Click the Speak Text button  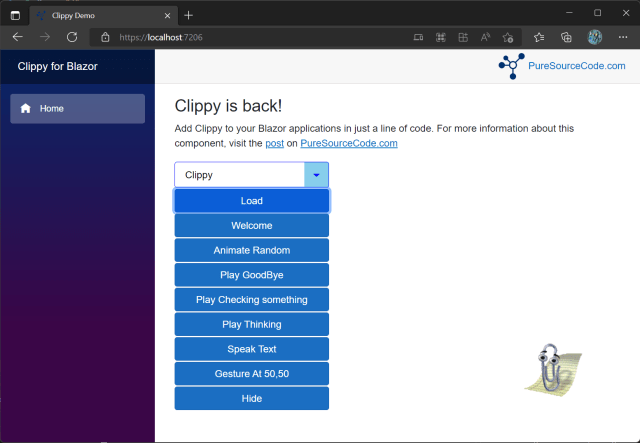click(x=251, y=349)
